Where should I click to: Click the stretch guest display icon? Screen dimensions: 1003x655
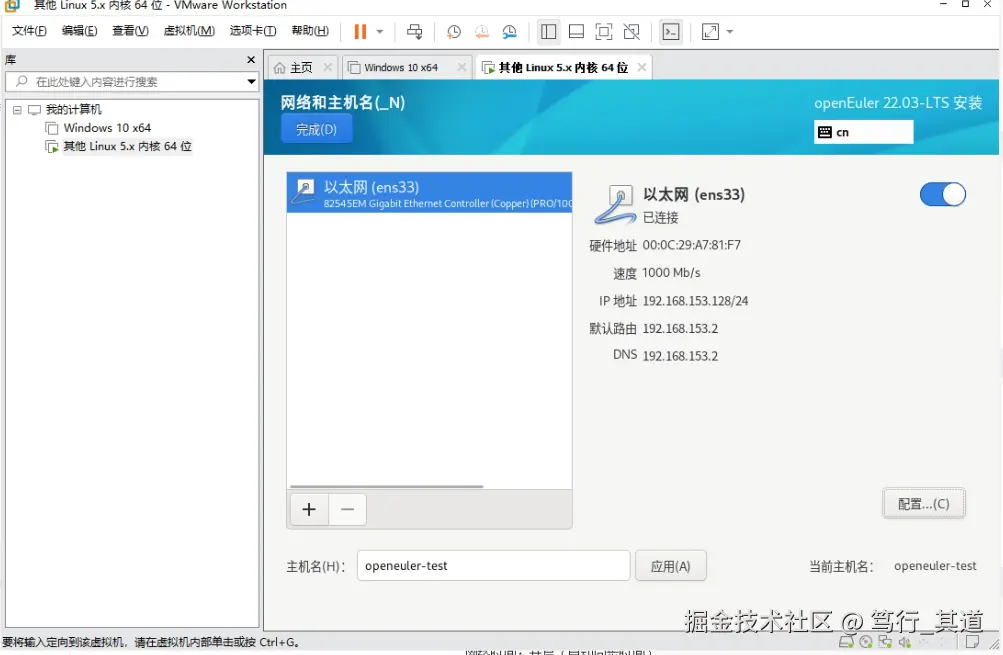click(x=710, y=31)
